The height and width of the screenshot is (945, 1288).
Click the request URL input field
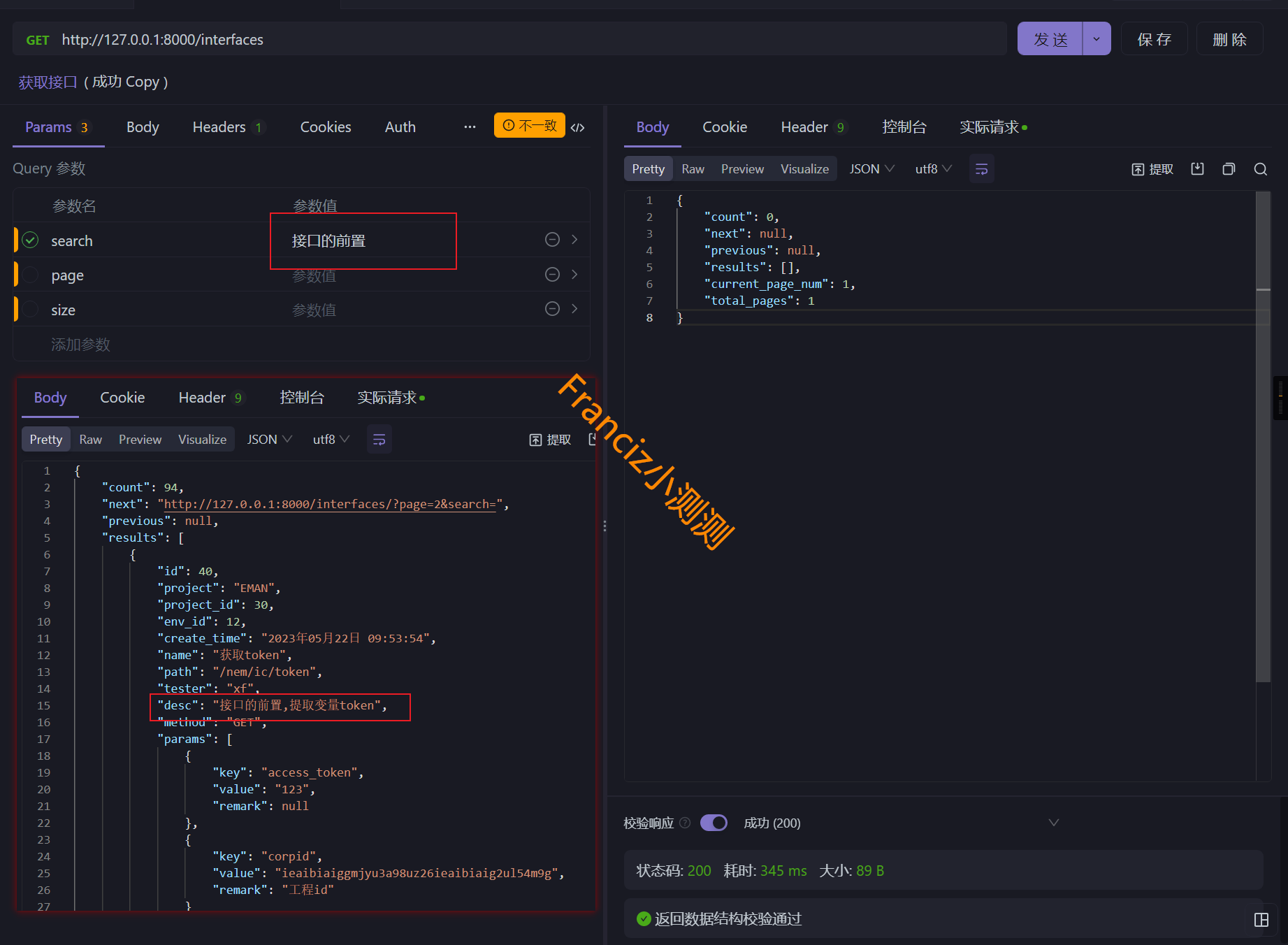click(531, 39)
